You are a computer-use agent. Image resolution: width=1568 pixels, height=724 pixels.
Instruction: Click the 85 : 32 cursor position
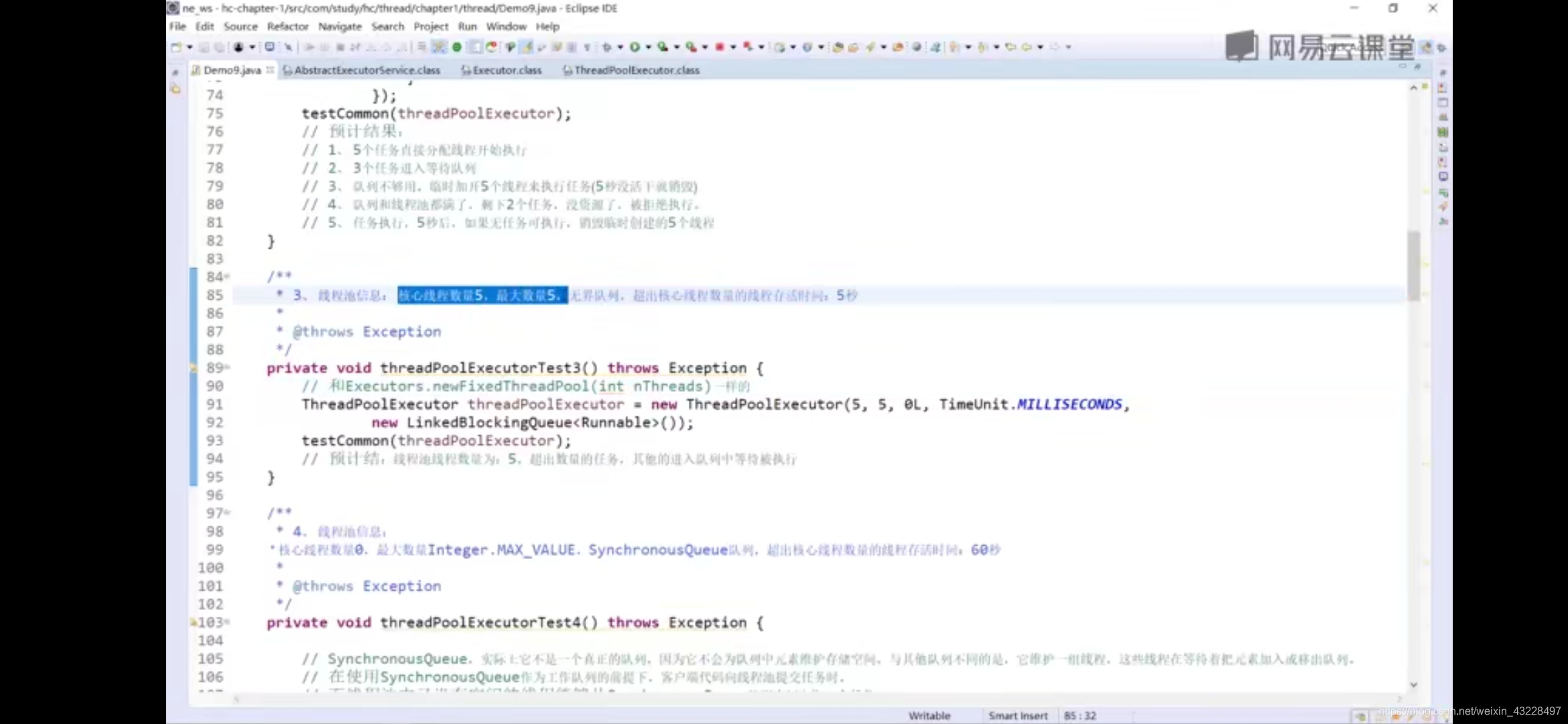(1080, 715)
